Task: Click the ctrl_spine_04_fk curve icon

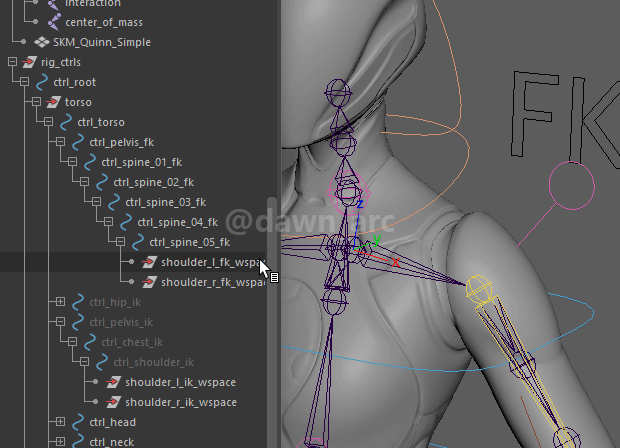Action: 126,222
